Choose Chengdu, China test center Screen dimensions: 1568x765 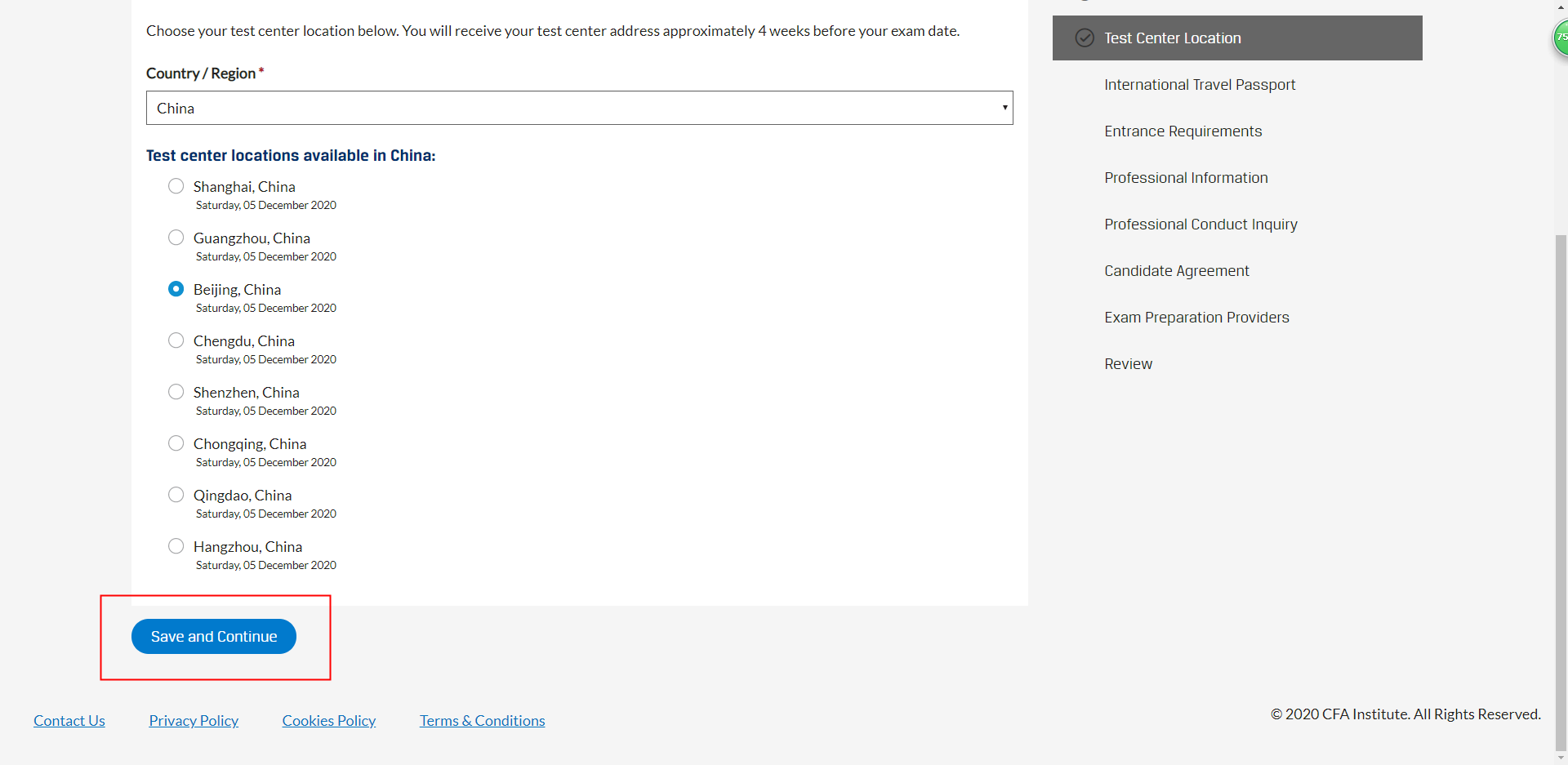(x=176, y=340)
